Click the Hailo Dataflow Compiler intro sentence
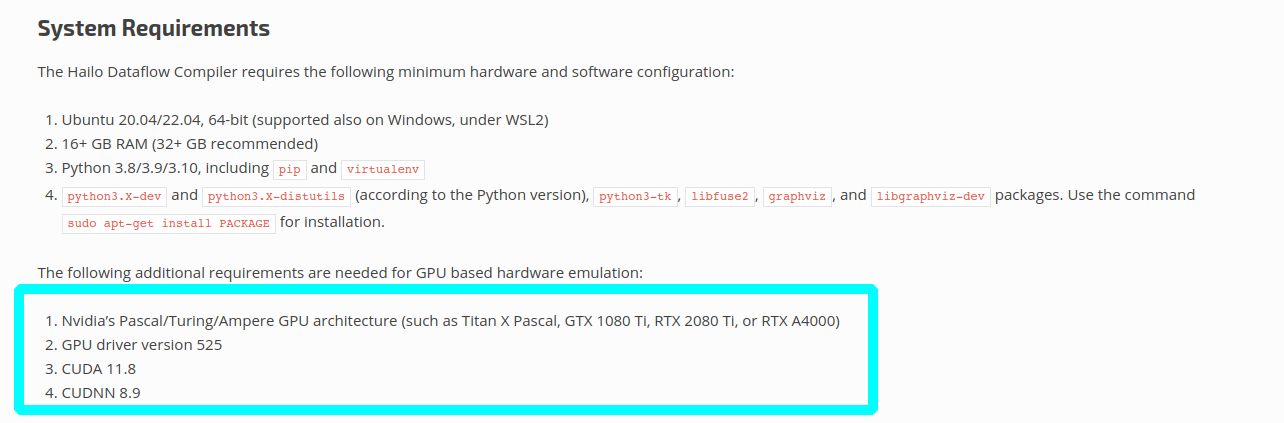Image resolution: width=1284 pixels, height=423 pixels. coord(385,72)
